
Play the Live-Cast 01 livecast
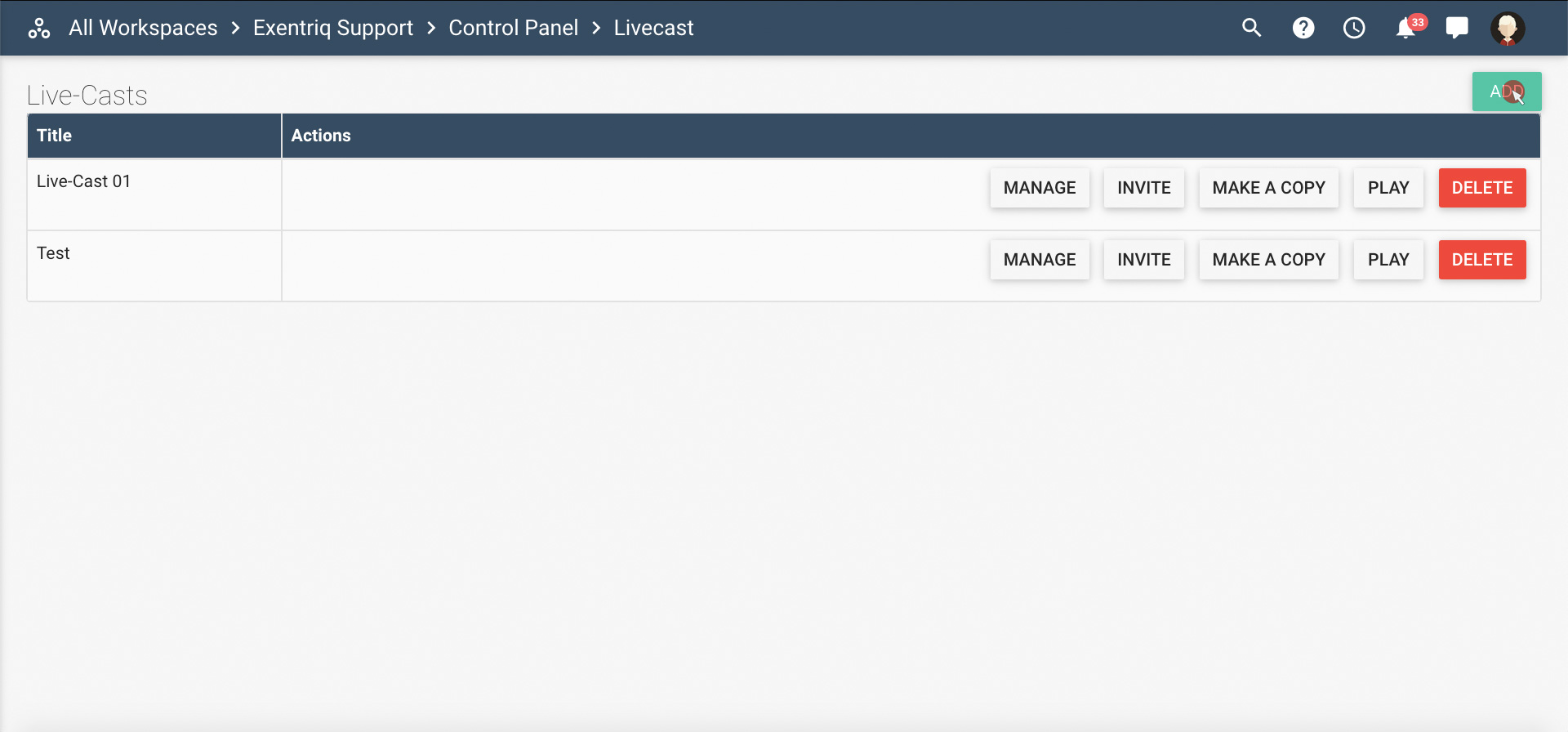pyautogui.click(x=1388, y=188)
